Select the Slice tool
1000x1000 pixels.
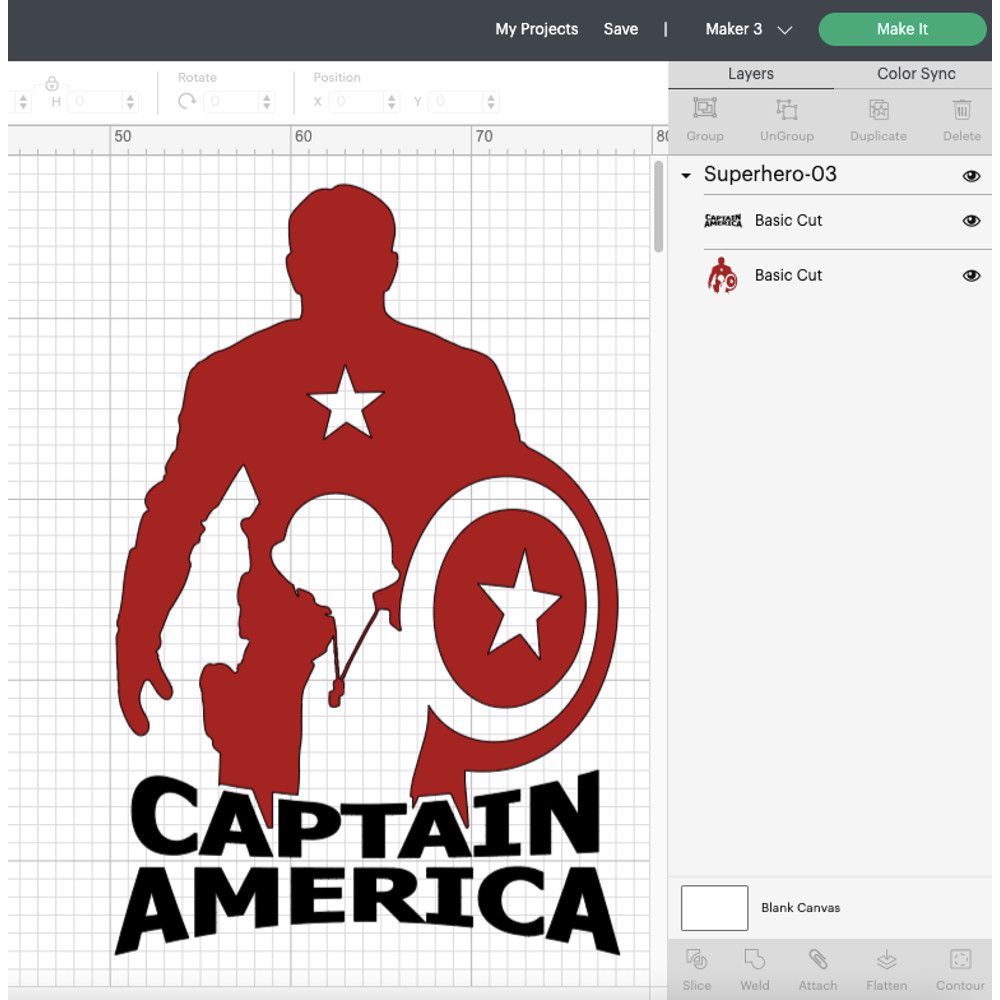(696, 965)
